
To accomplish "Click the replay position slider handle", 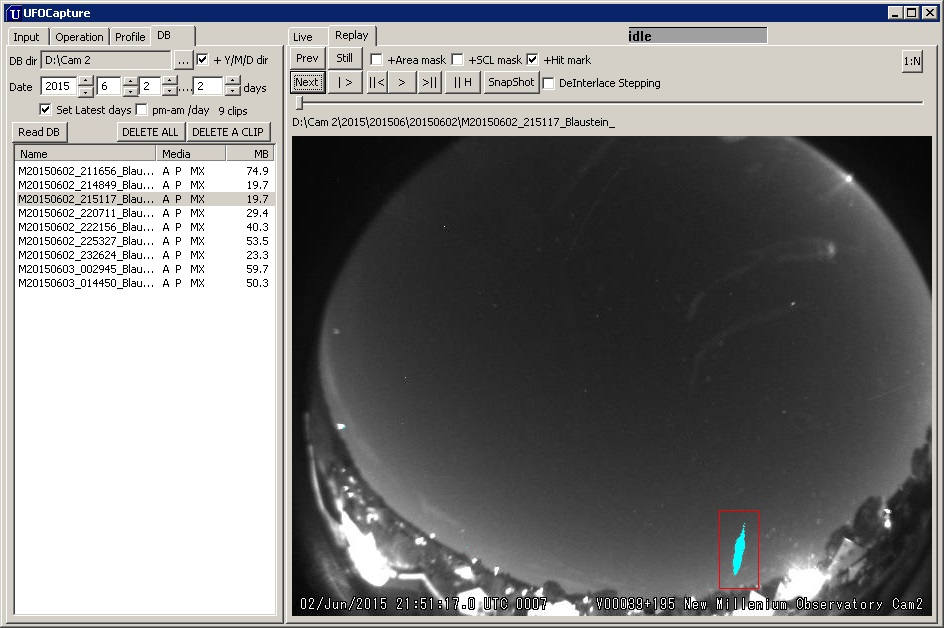I will point(298,103).
